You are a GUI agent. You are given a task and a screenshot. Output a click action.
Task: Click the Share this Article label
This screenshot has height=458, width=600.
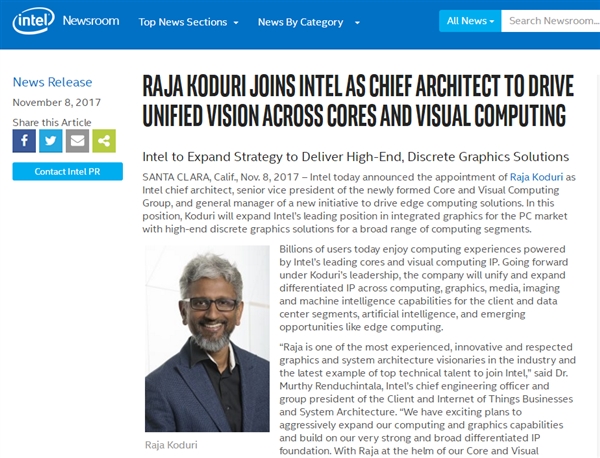pos(52,122)
